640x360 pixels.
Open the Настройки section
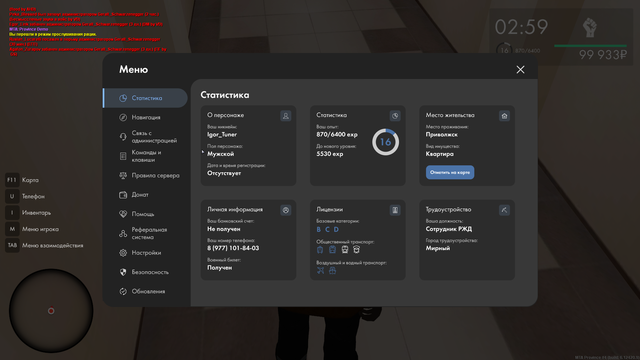[x=145, y=253]
